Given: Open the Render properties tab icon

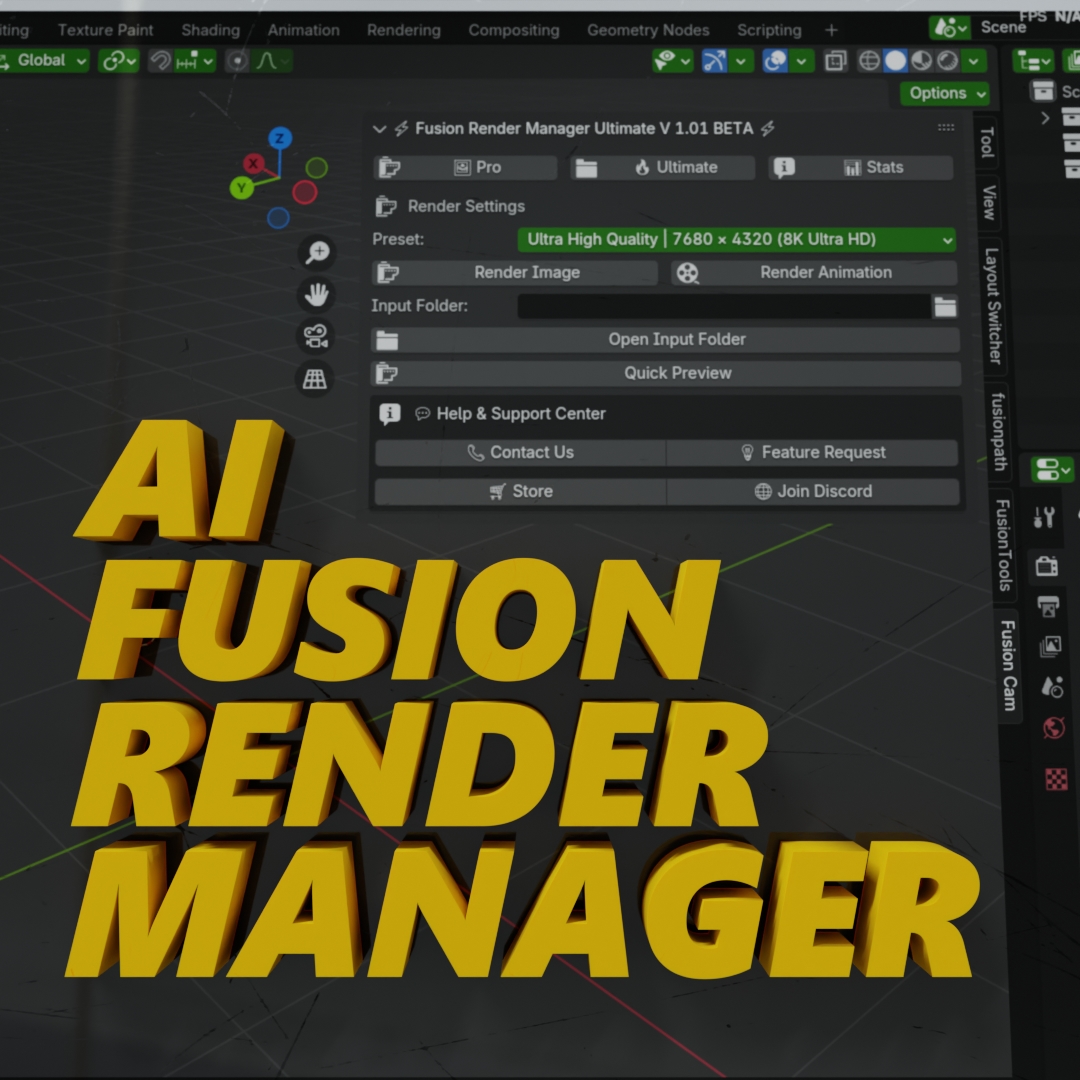Looking at the screenshot, I should point(1047,565).
